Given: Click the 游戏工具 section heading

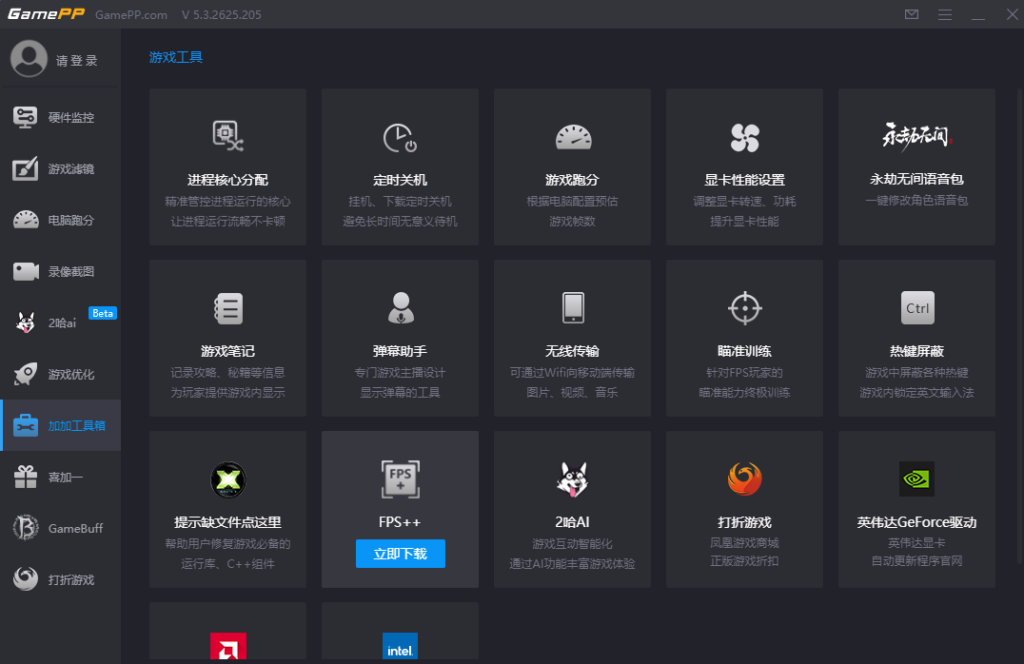Looking at the screenshot, I should tap(176, 57).
